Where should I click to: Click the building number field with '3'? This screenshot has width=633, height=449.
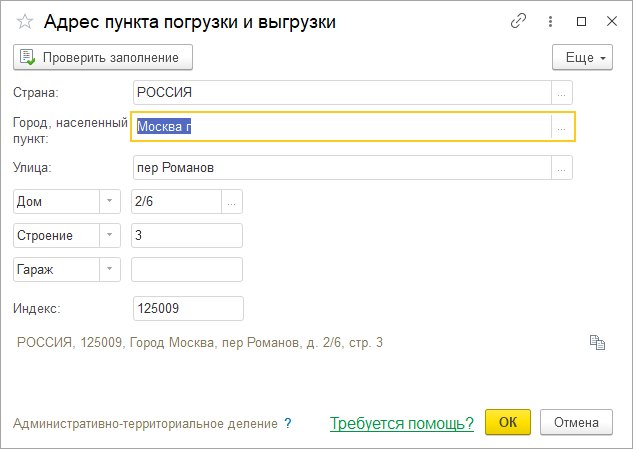(x=187, y=235)
